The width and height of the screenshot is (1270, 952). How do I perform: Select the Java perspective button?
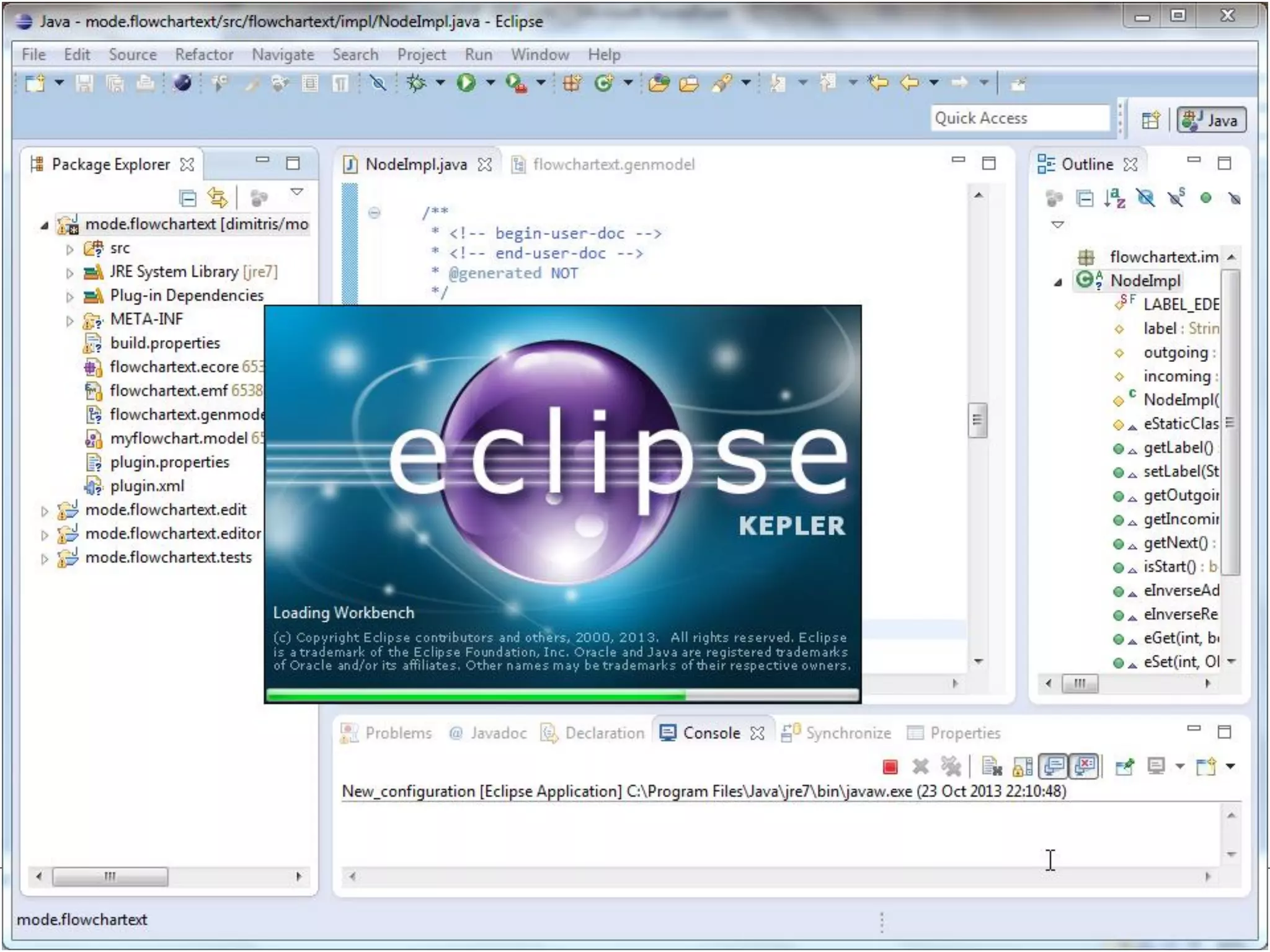[1211, 120]
